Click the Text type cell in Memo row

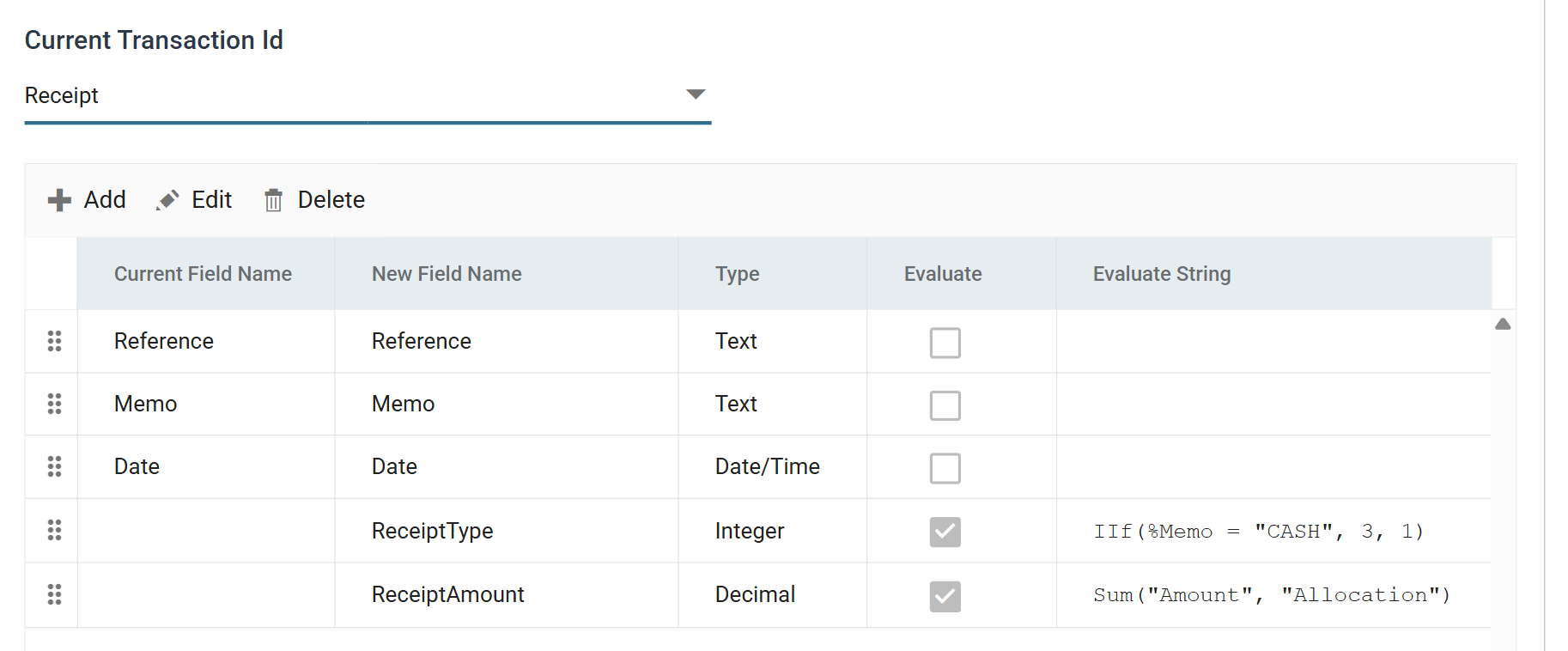(773, 404)
